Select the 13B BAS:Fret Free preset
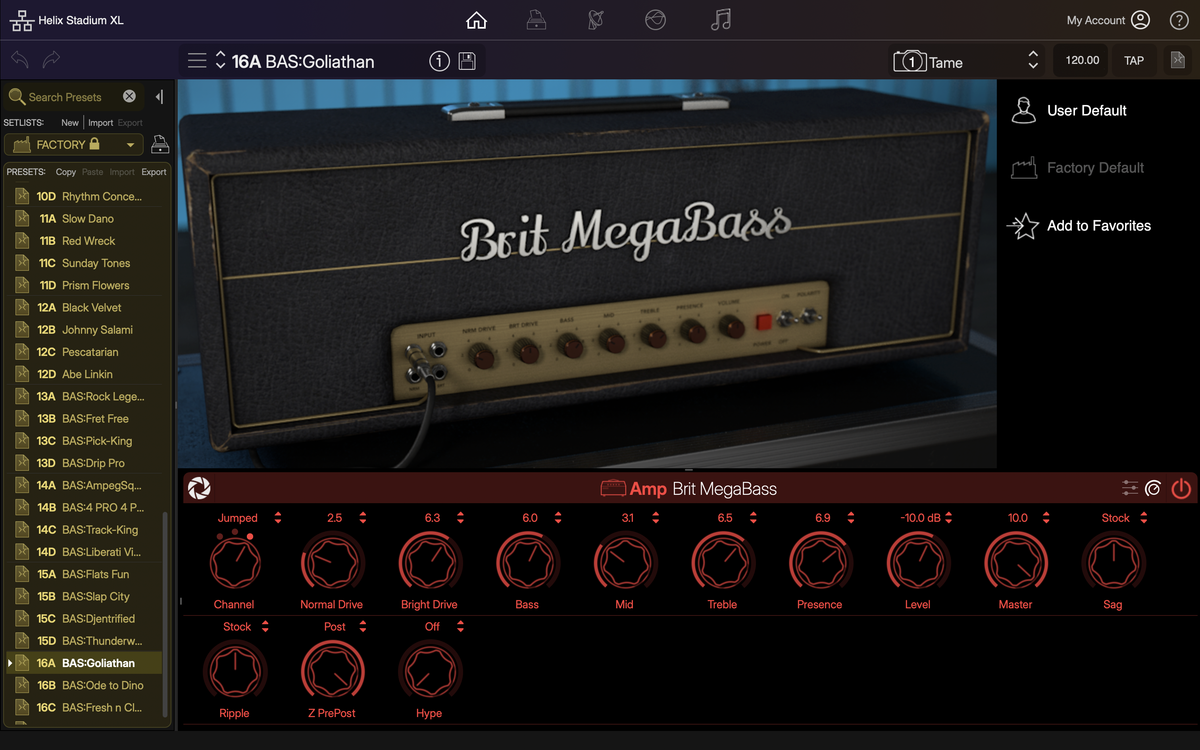The height and width of the screenshot is (750, 1200). (95, 419)
